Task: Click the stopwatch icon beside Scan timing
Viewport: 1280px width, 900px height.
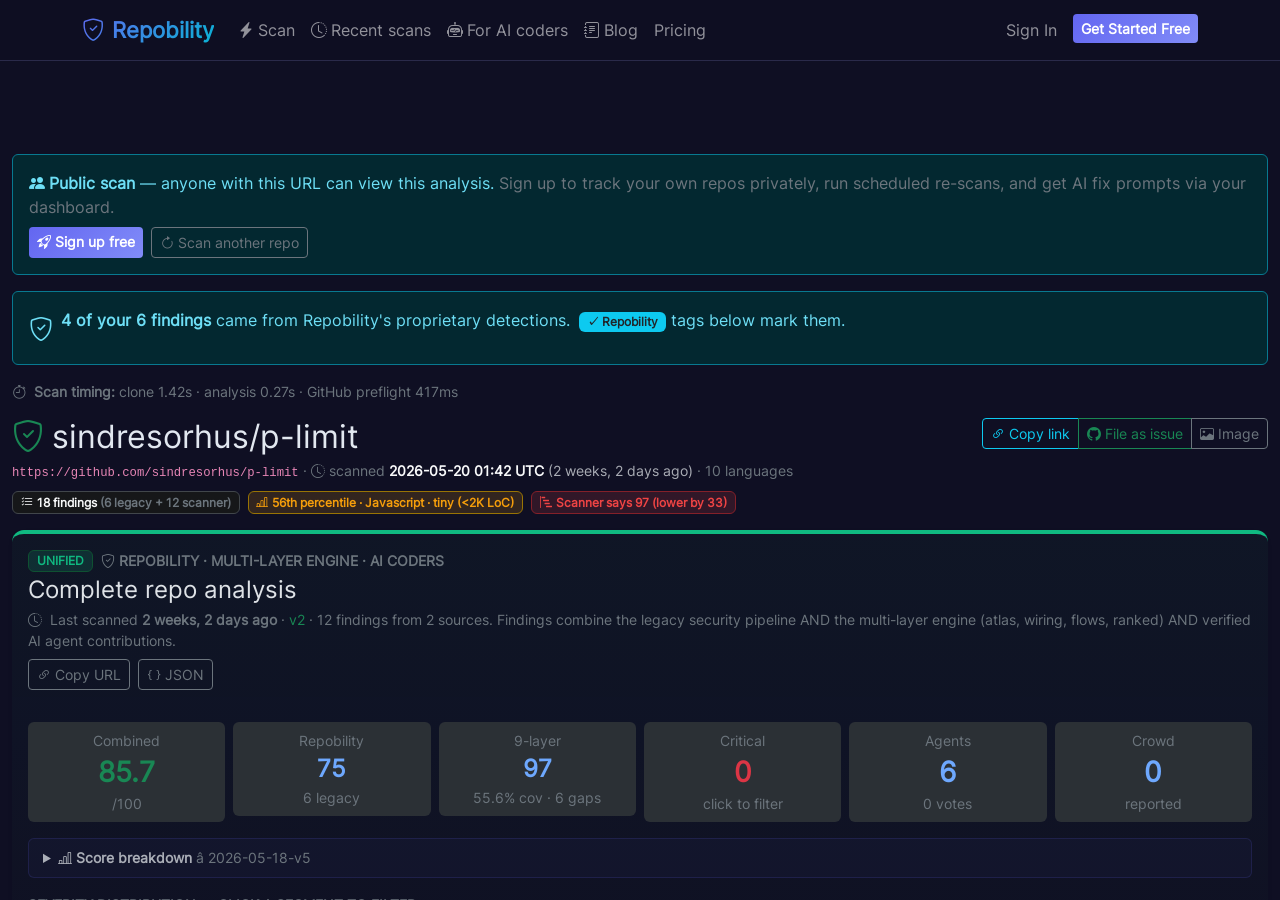Action: click(x=19, y=392)
